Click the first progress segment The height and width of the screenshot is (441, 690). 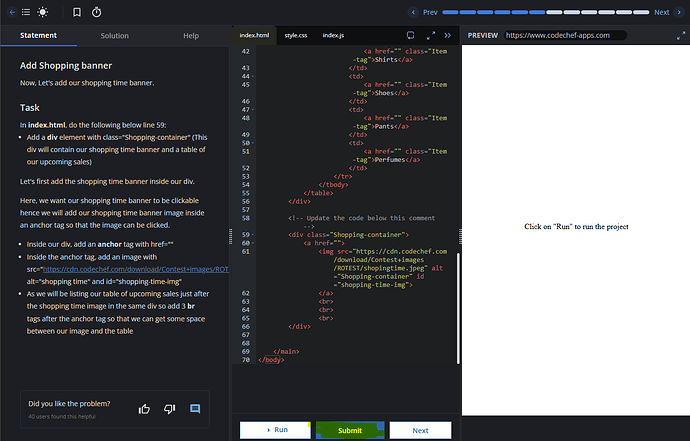click(450, 12)
